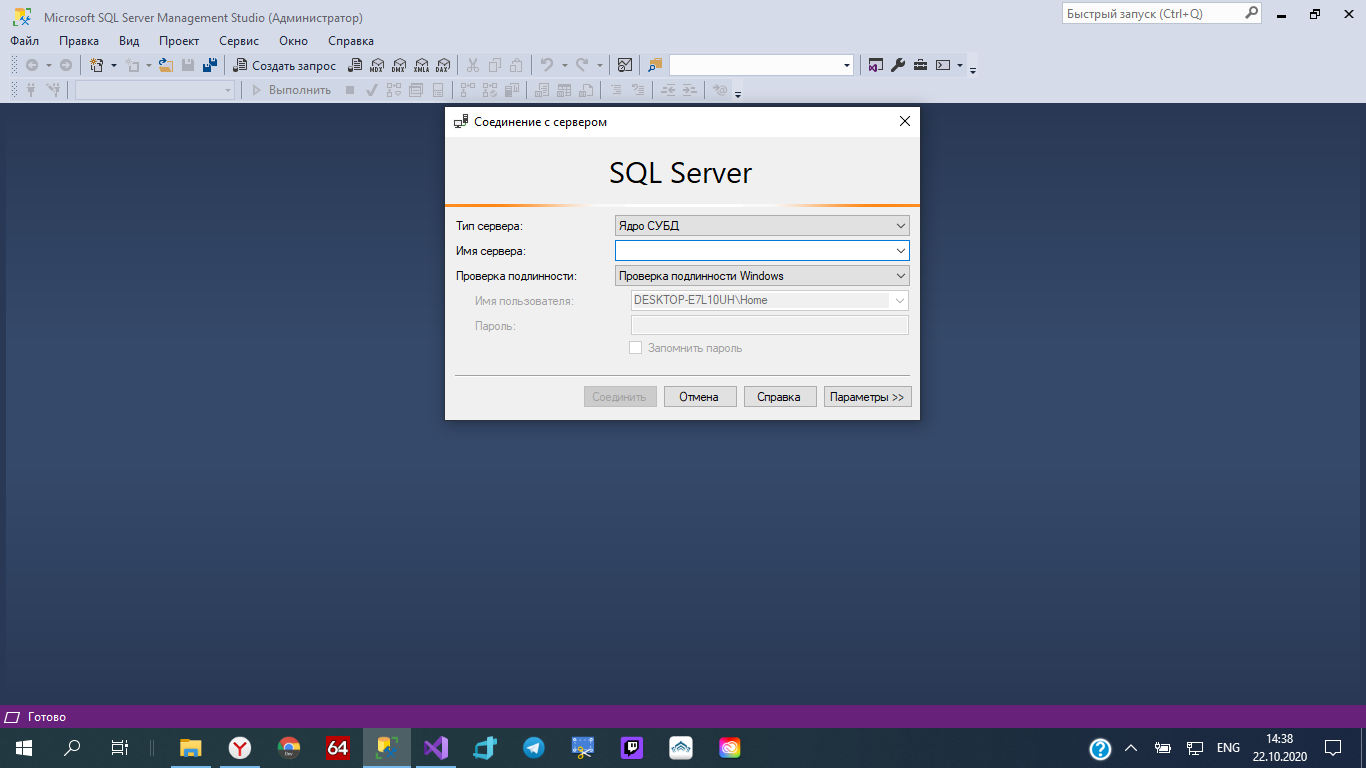Open the Правка menu

point(79,41)
